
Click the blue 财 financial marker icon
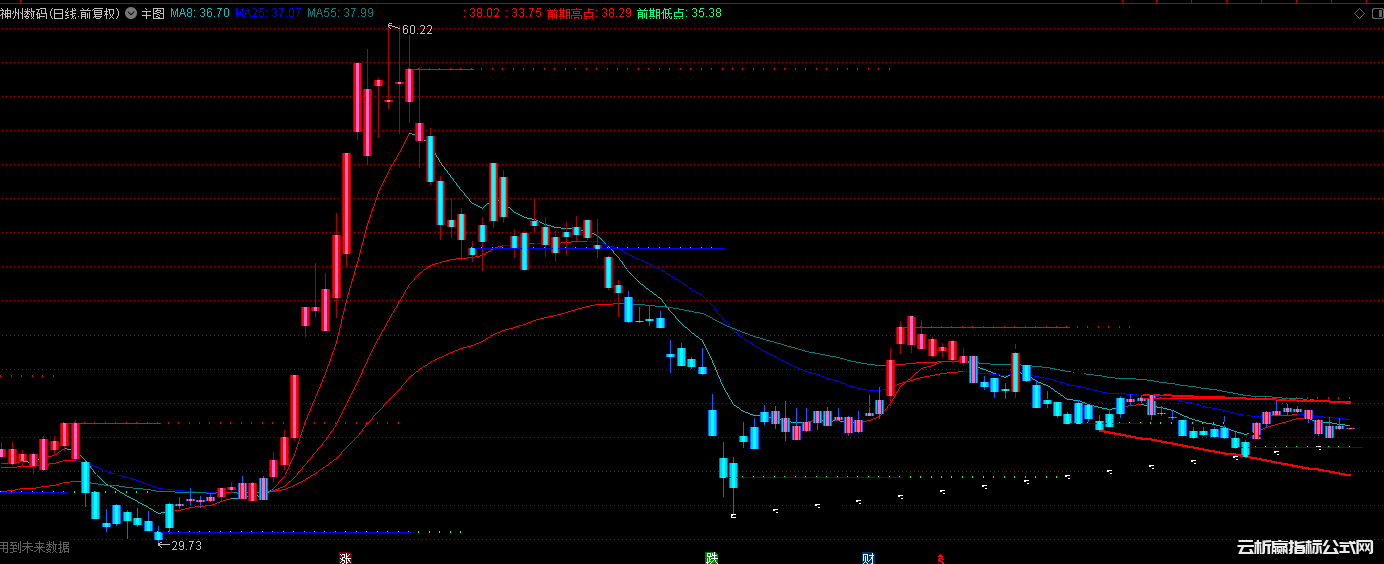point(868,558)
